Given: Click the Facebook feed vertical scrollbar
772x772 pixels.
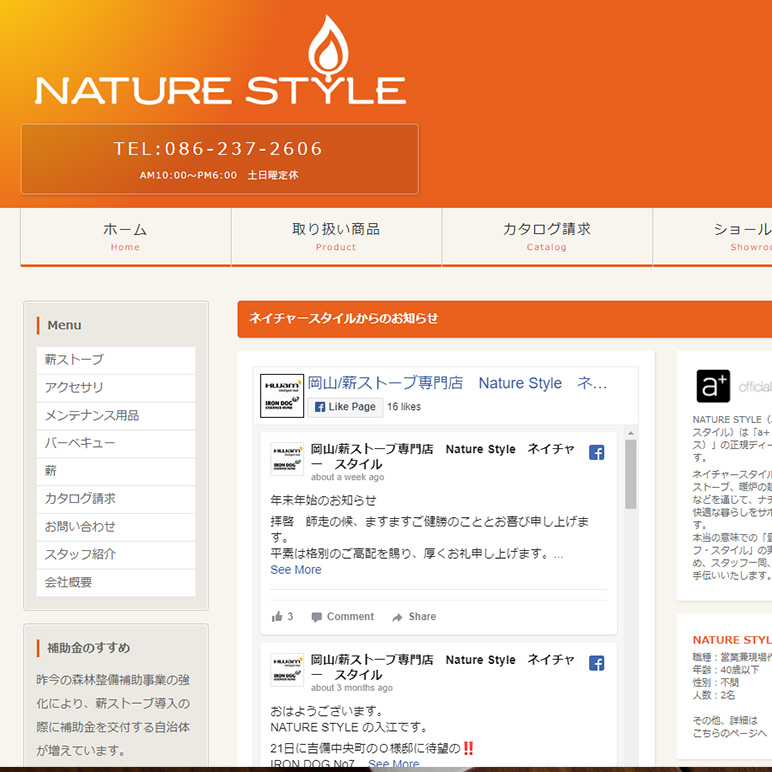Looking at the screenshot, I should pos(631,476).
